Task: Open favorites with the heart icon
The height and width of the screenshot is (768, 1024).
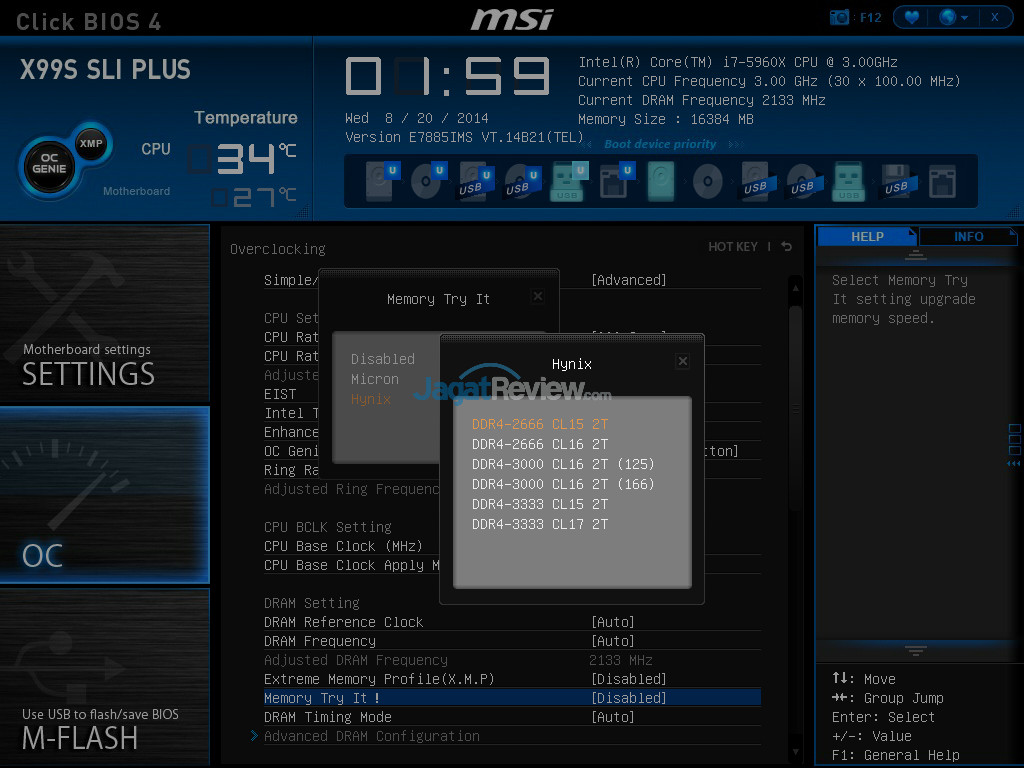Action: (911, 17)
